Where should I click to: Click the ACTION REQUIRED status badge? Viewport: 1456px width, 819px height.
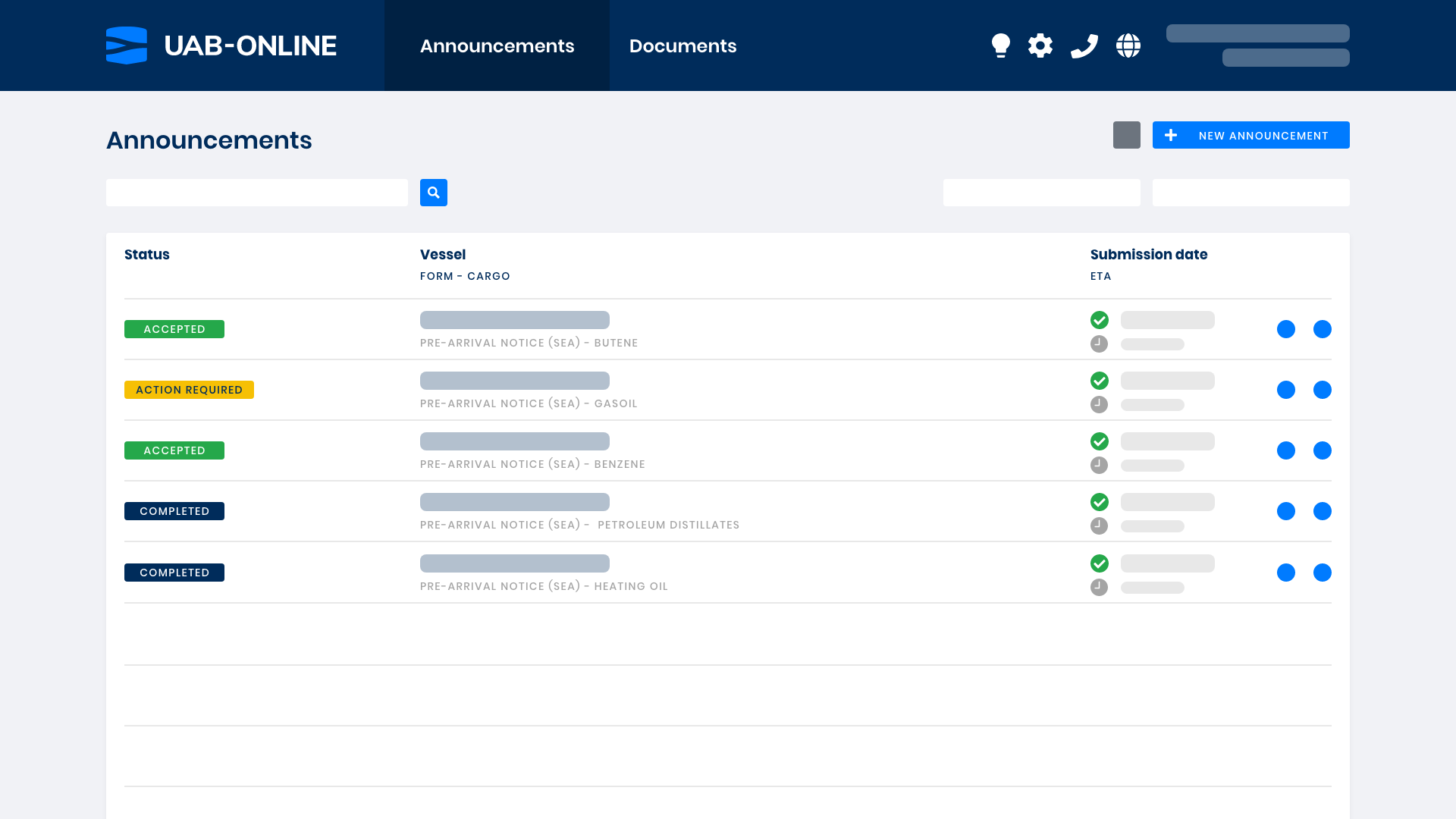tap(189, 389)
